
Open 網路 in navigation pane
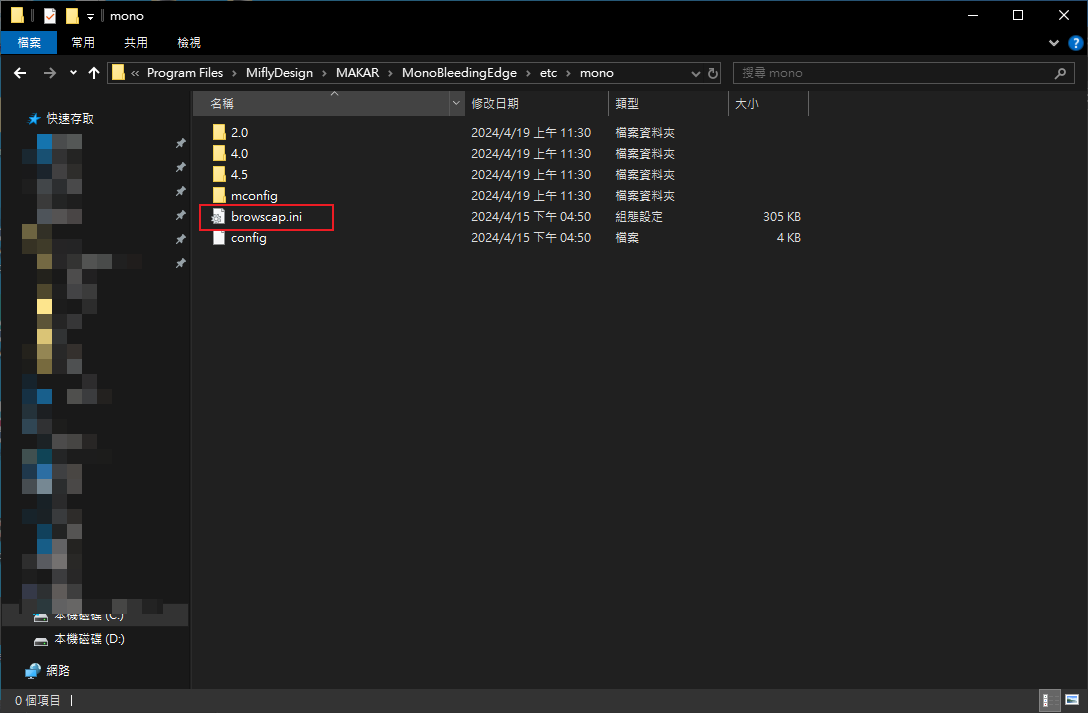[58, 671]
